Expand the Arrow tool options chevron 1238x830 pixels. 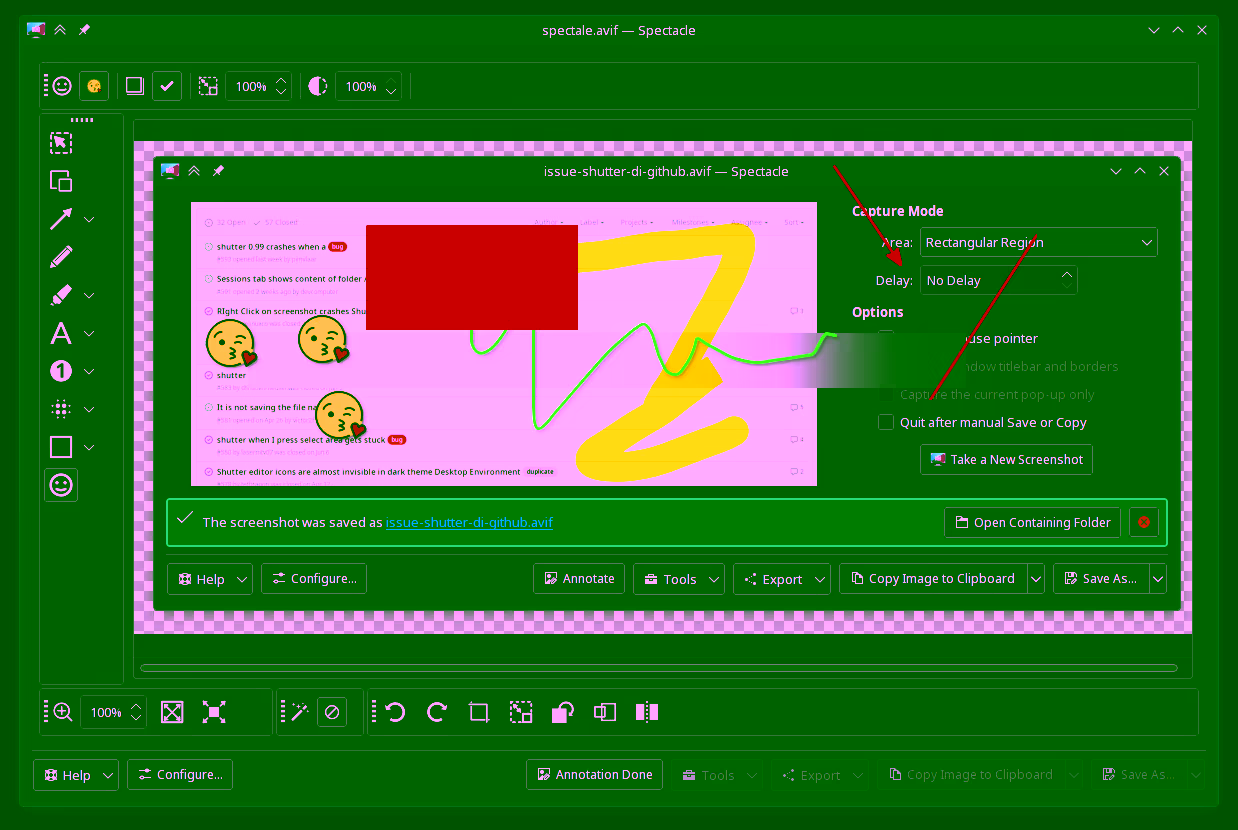click(89, 219)
